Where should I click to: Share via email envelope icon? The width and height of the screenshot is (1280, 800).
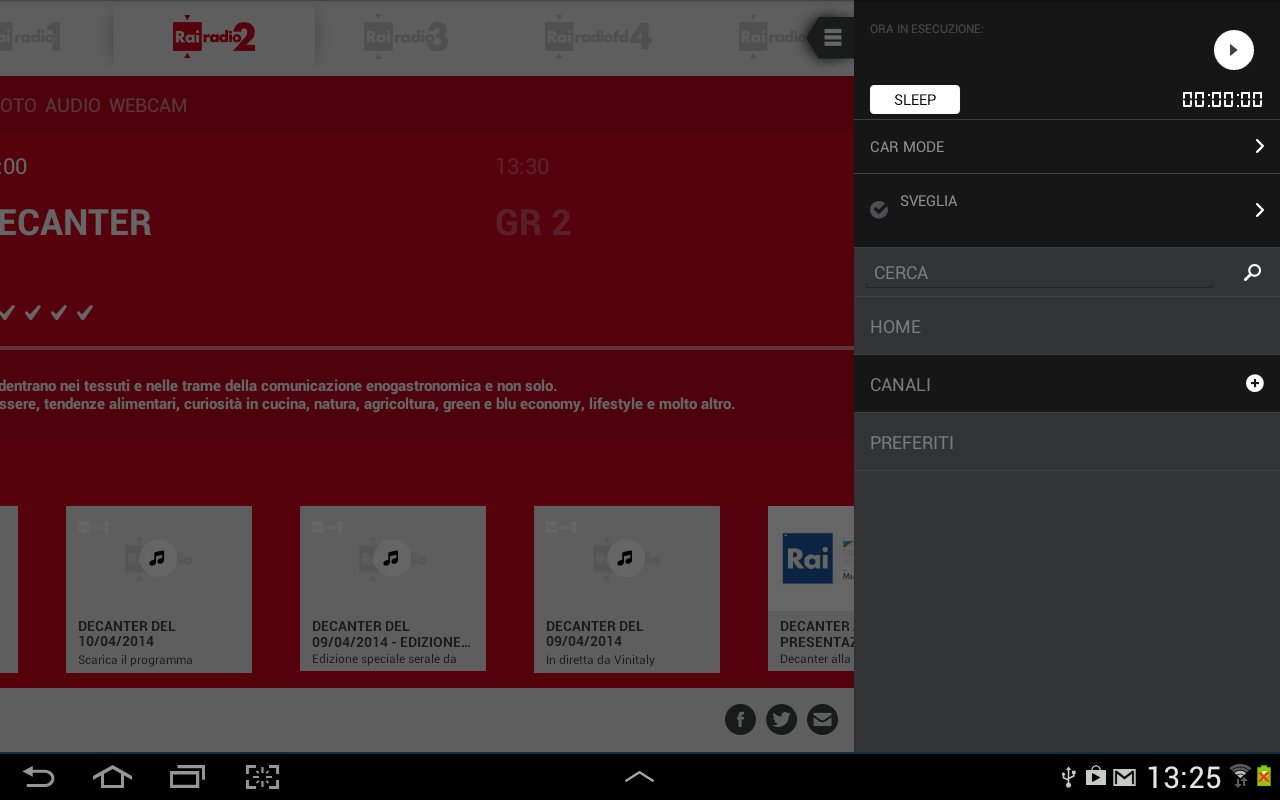(x=822, y=719)
